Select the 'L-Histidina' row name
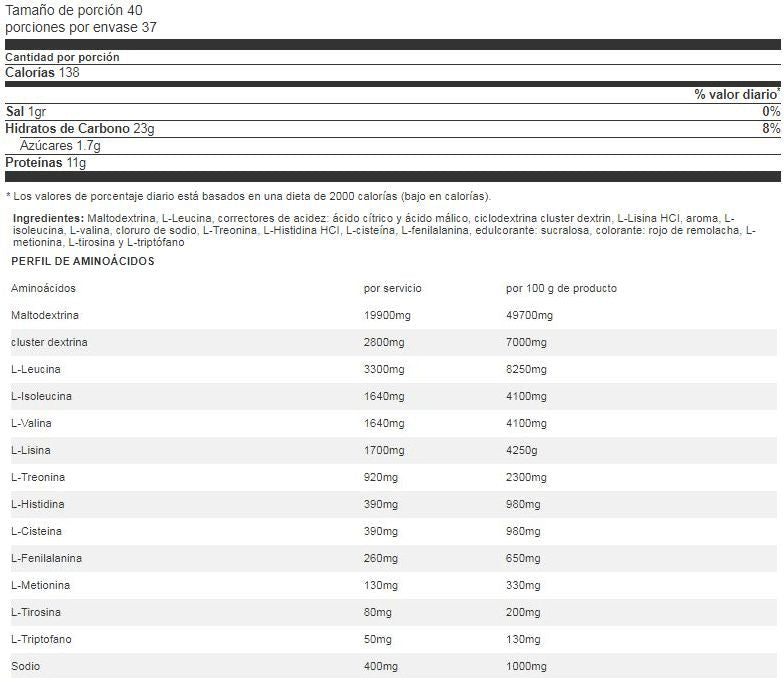 tap(38, 504)
